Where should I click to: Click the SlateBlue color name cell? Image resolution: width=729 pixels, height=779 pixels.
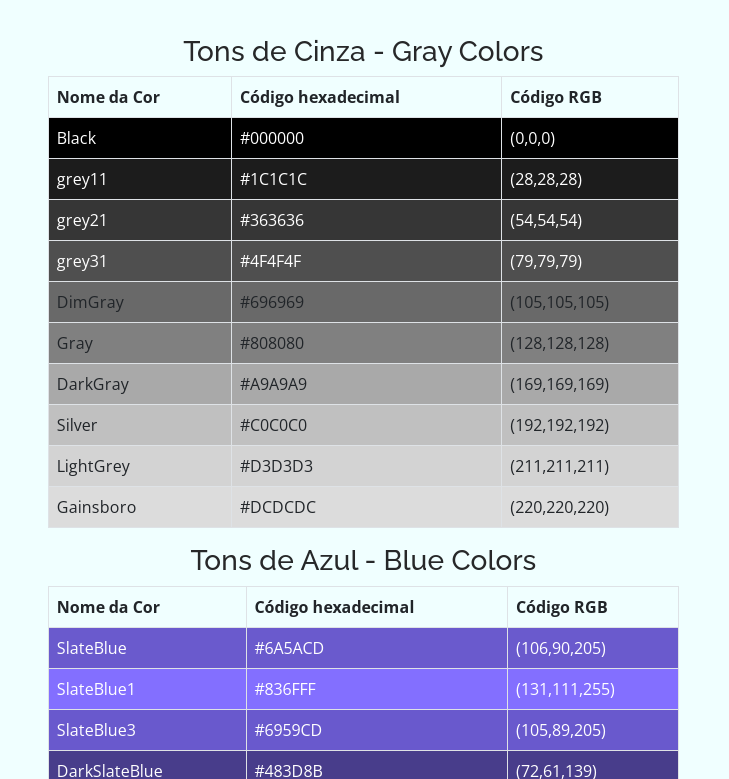[x=92, y=648]
